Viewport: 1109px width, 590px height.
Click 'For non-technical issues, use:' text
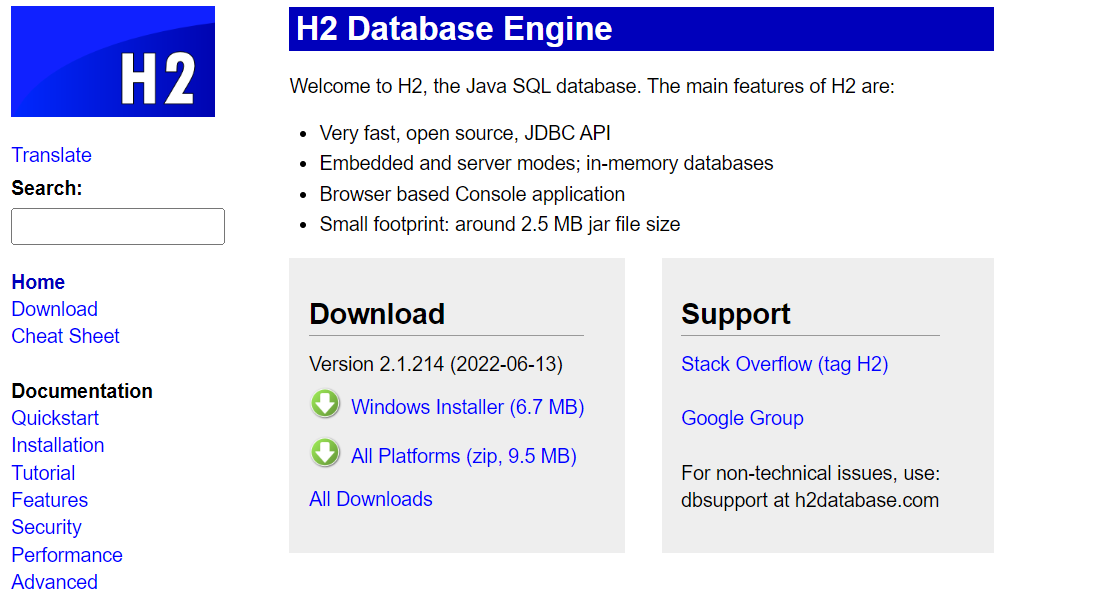pyautogui.click(x=811, y=473)
